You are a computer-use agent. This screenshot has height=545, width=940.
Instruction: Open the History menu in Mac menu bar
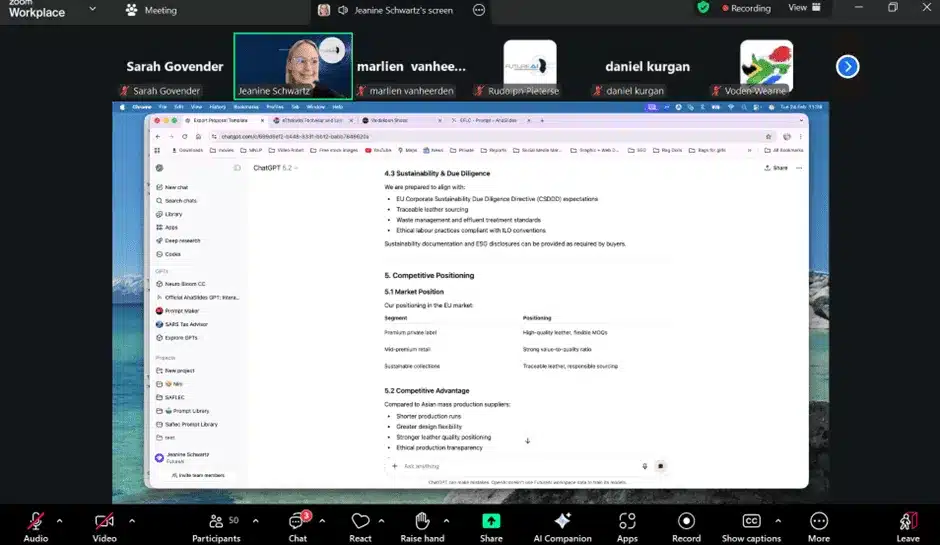(217, 107)
